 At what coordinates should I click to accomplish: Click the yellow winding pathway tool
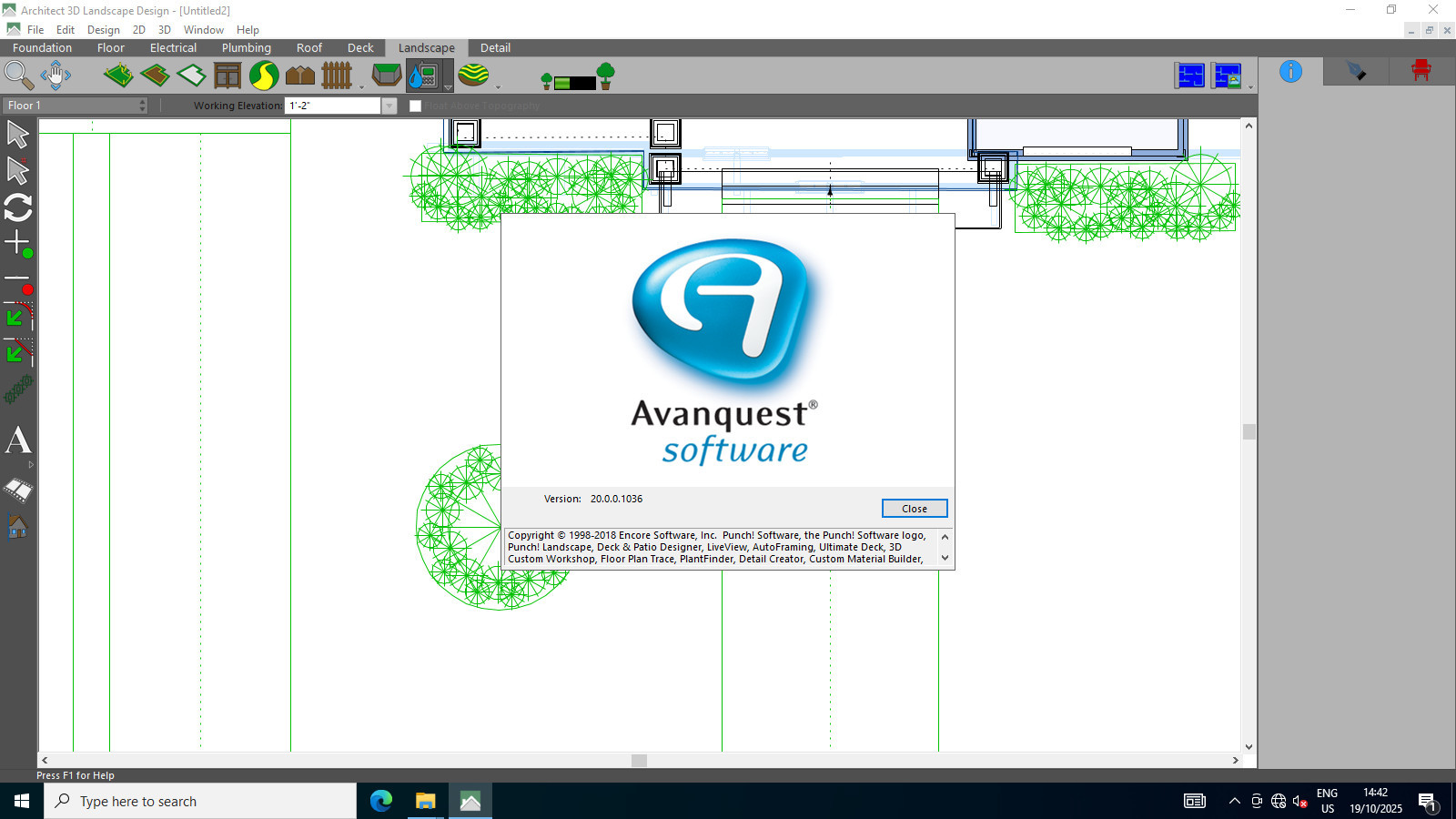click(264, 75)
